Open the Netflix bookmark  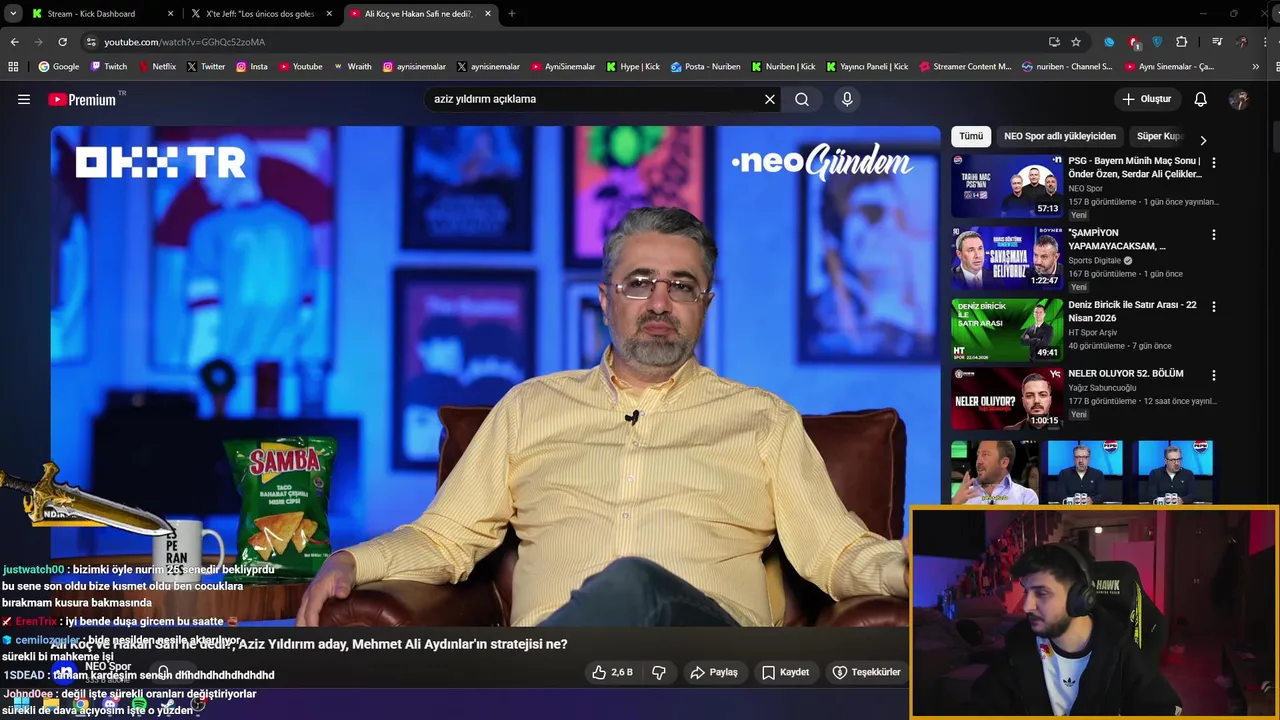157,67
